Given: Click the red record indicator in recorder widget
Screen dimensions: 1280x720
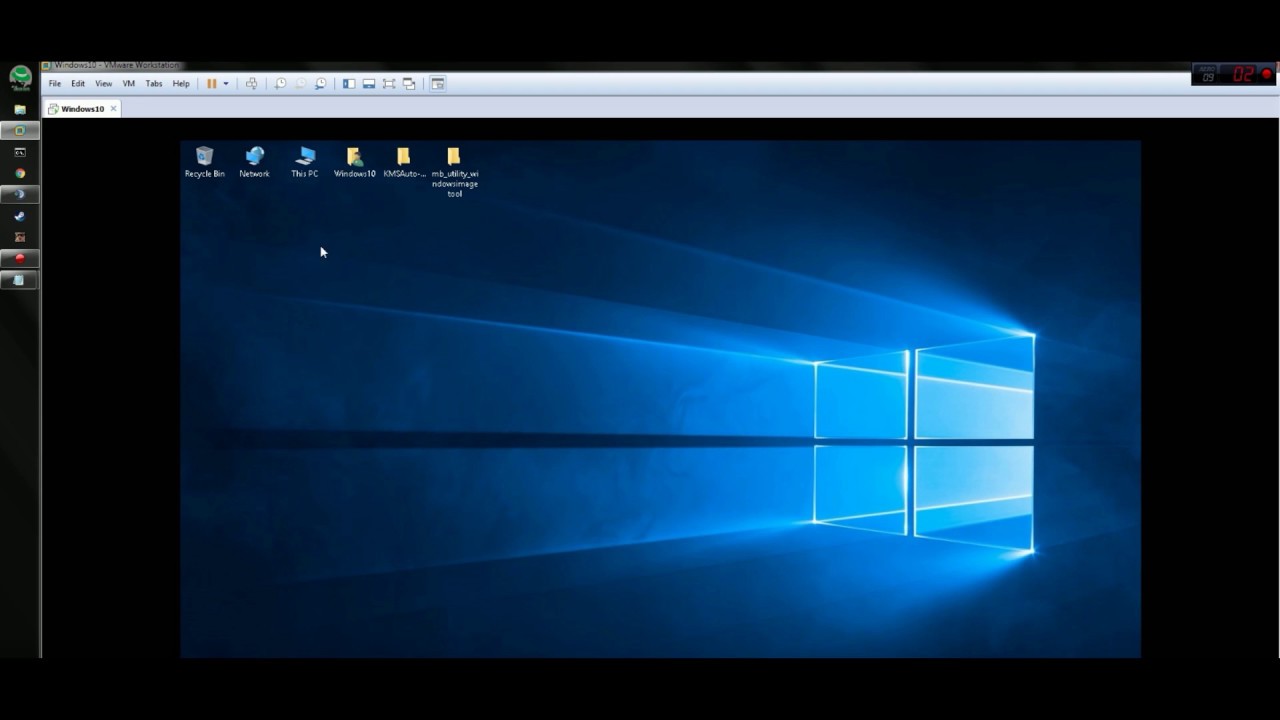Looking at the screenshot, I should pyautogui.click(x=1267, y=74).
